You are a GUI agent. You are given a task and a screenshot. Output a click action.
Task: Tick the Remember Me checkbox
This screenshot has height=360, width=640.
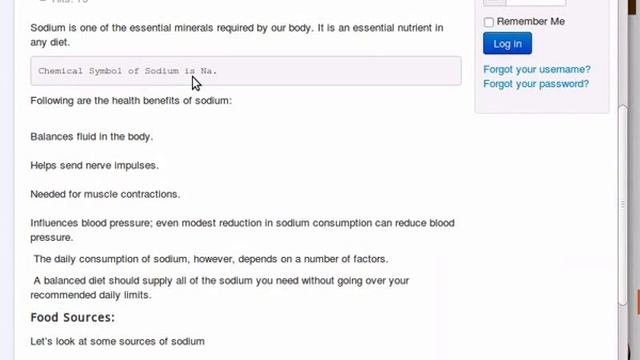489,22
